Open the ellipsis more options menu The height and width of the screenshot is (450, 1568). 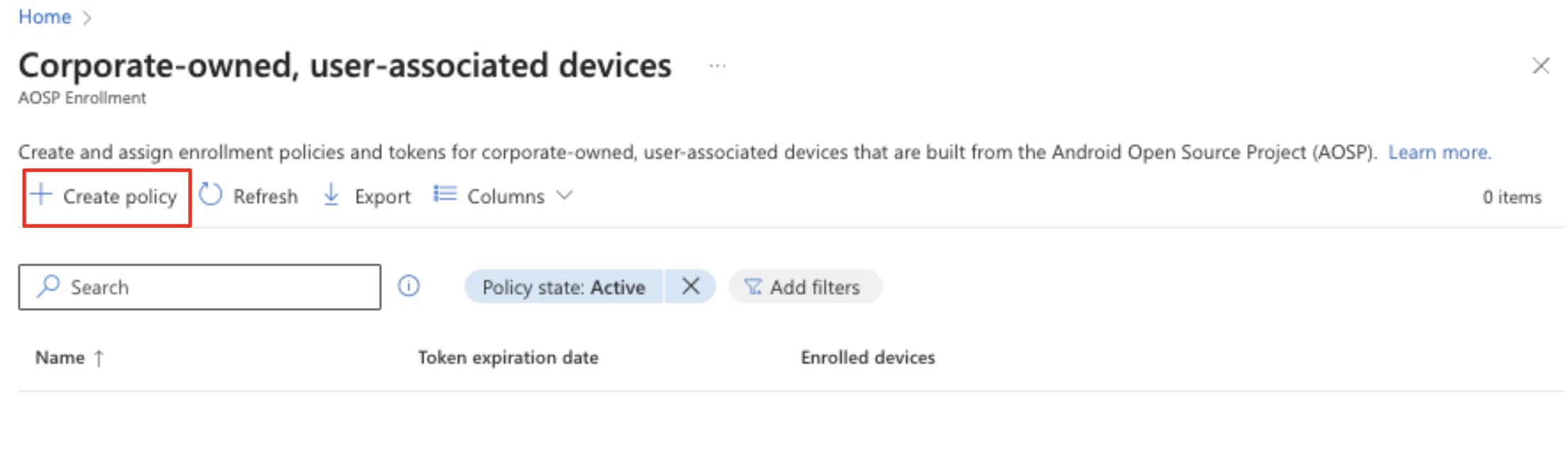[717, 66]
